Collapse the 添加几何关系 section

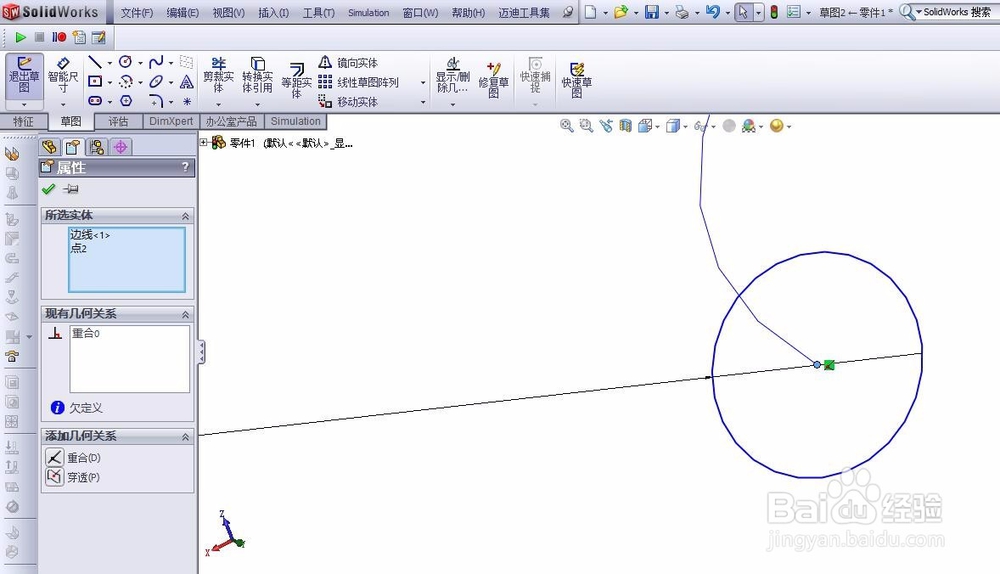[185, 437]
